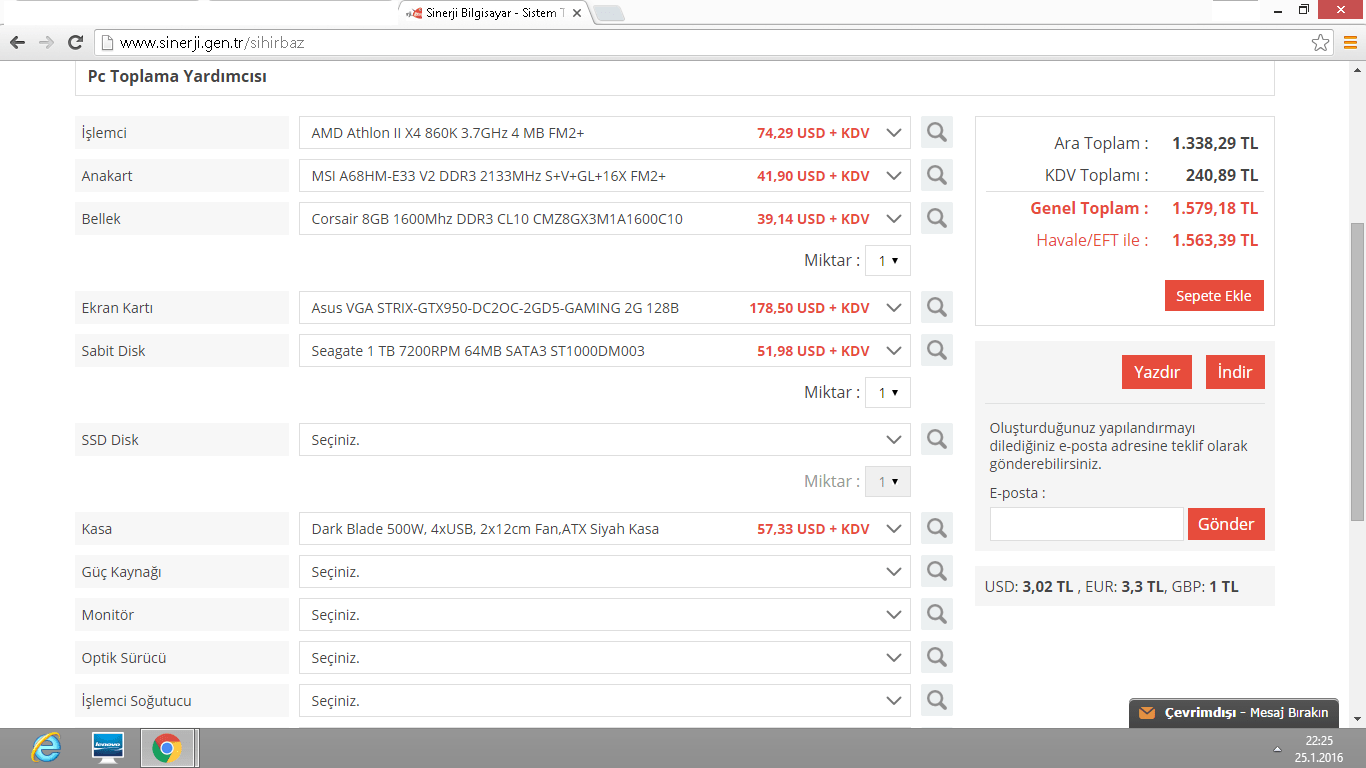Open a new tab next to Sinerji tab
Viewport: 1366px width, 768px height.
(x=608, y=13)
